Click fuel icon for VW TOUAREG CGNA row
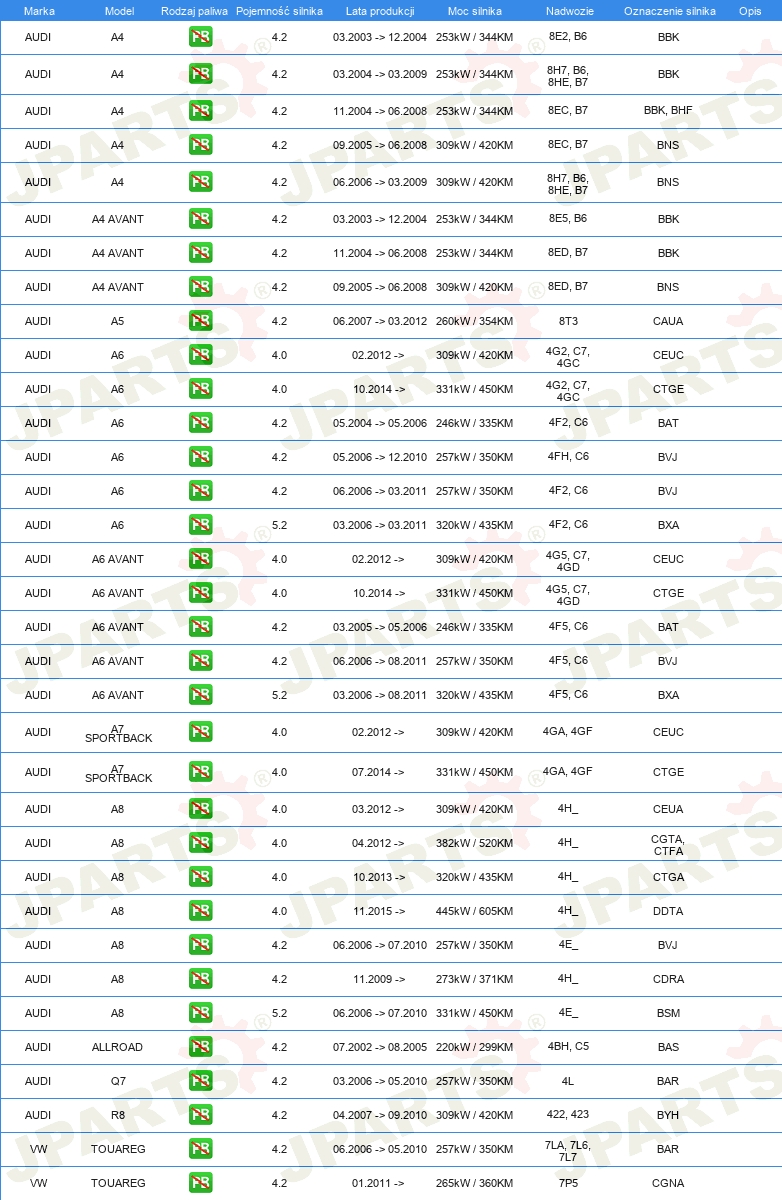This screenshot has height=1200, width=782. [x=201, y=1183]
